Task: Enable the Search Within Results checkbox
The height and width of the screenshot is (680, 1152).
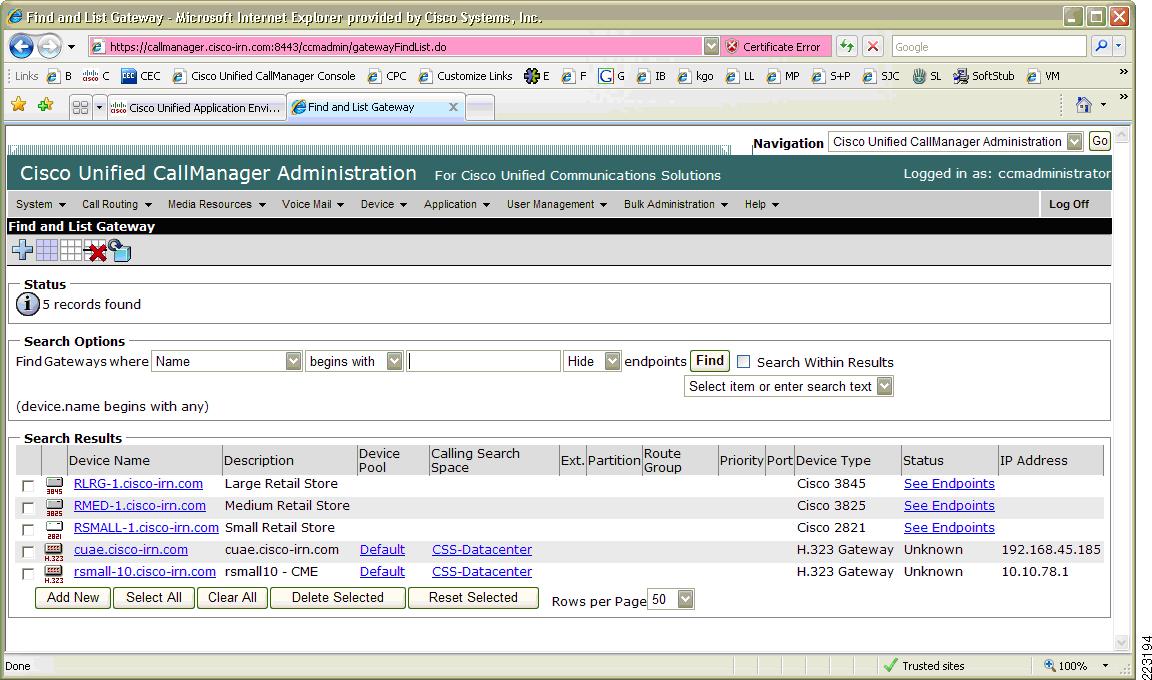Action: click(744, 361)
